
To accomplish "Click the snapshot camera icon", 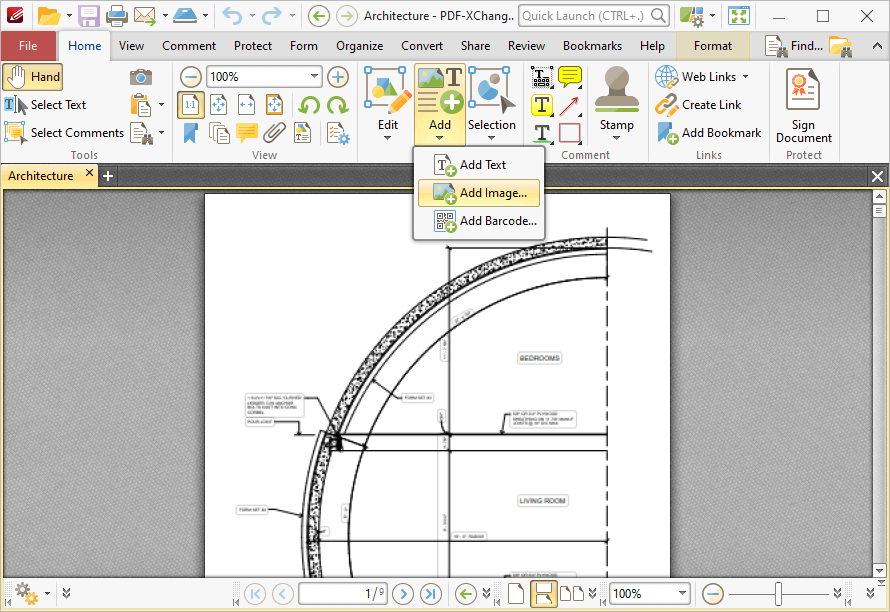I will point(140,76).
